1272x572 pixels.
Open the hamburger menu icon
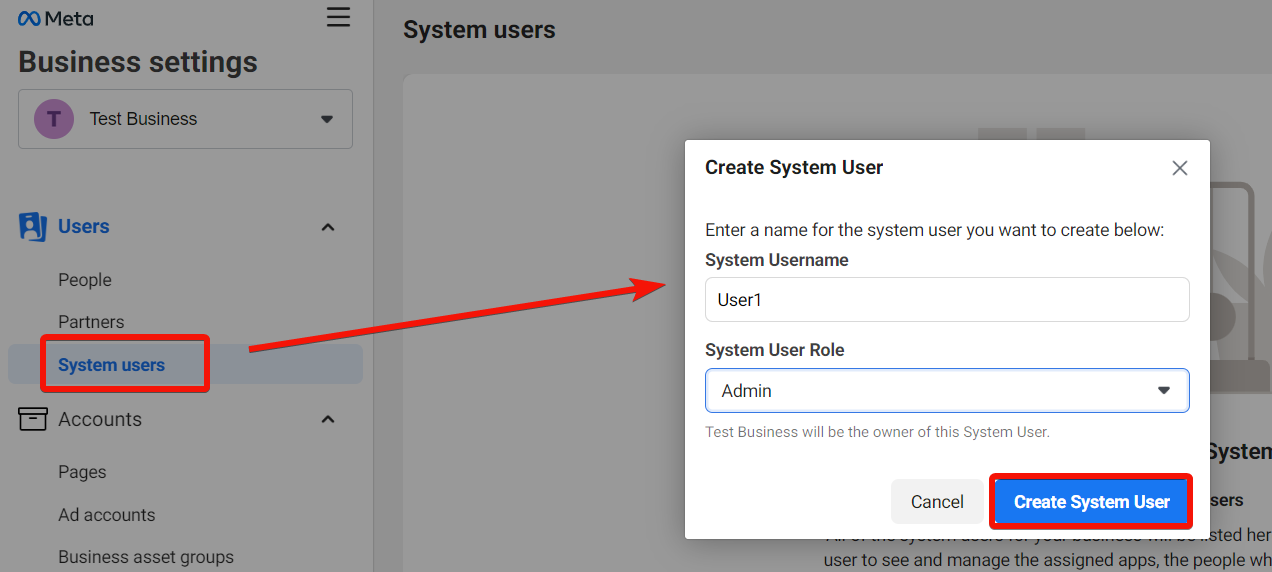tap(338, 18)
